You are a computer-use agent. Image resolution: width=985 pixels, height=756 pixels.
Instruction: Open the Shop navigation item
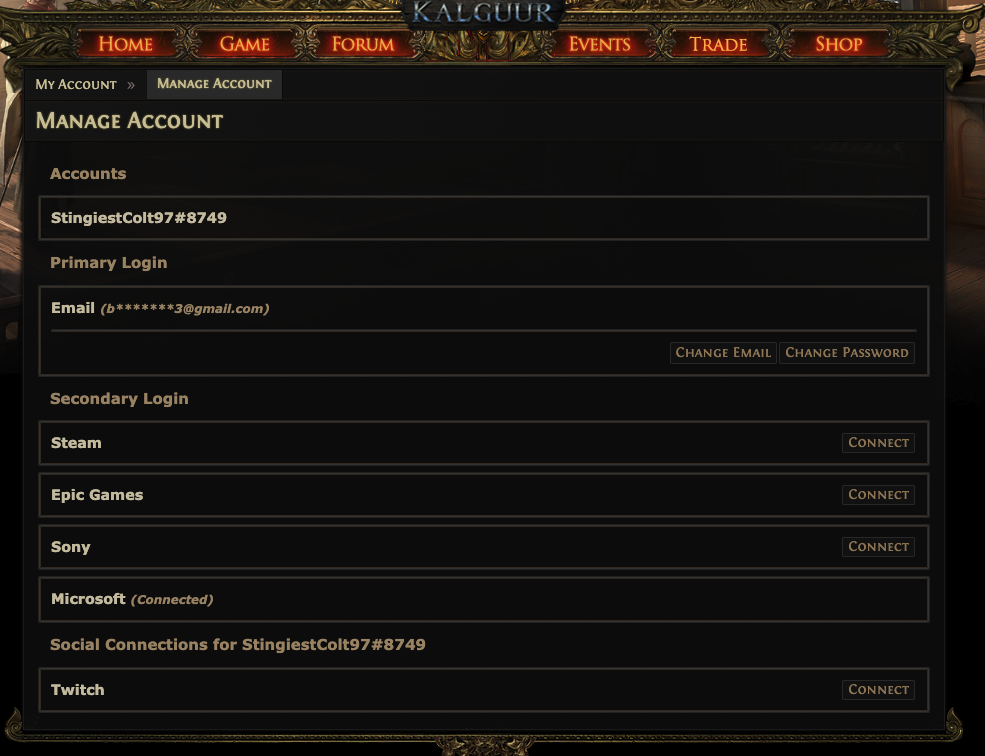(839, 44)
